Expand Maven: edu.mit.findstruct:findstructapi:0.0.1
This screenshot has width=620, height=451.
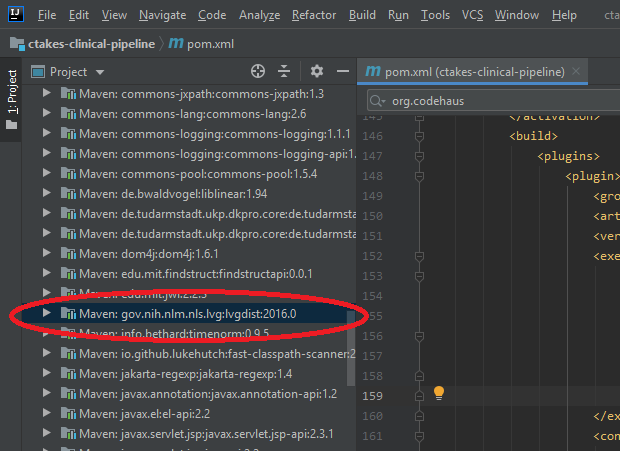46,273
